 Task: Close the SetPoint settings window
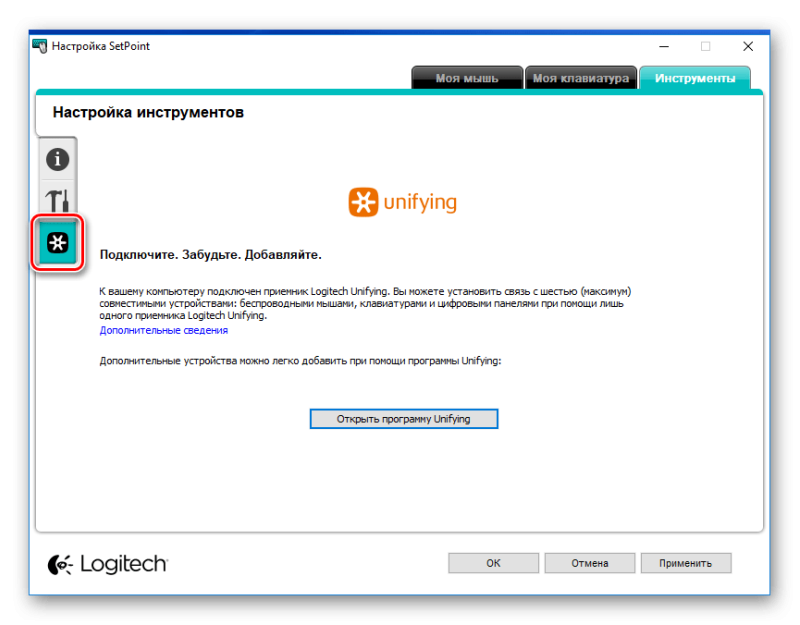pyautogui.click(x=748, y=46)
